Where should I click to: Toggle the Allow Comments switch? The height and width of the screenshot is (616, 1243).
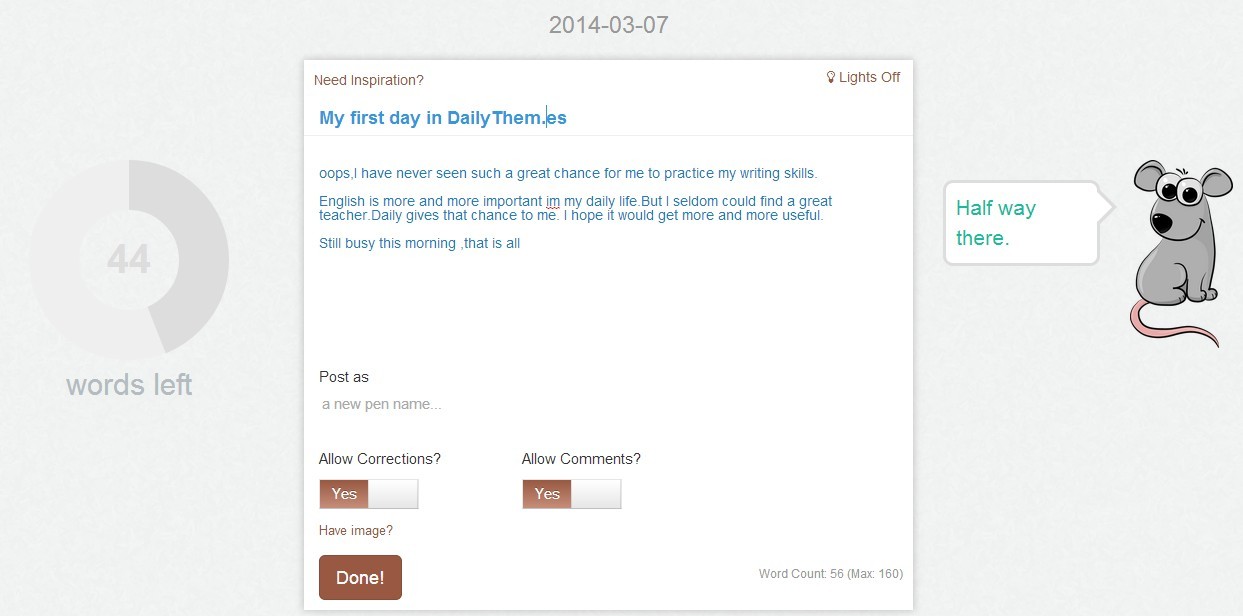(x=571, y=494)
